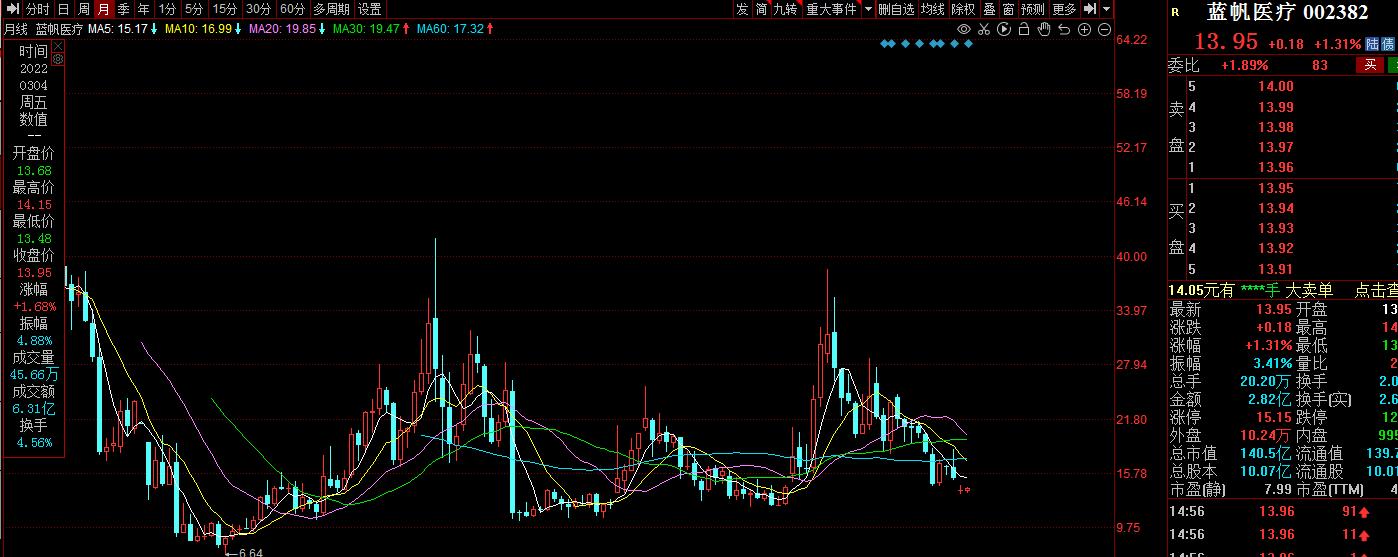Screen dimensions: 1398x557
Task: Click the left-side collapse arrow icon
Action: (x=12, y=9)
